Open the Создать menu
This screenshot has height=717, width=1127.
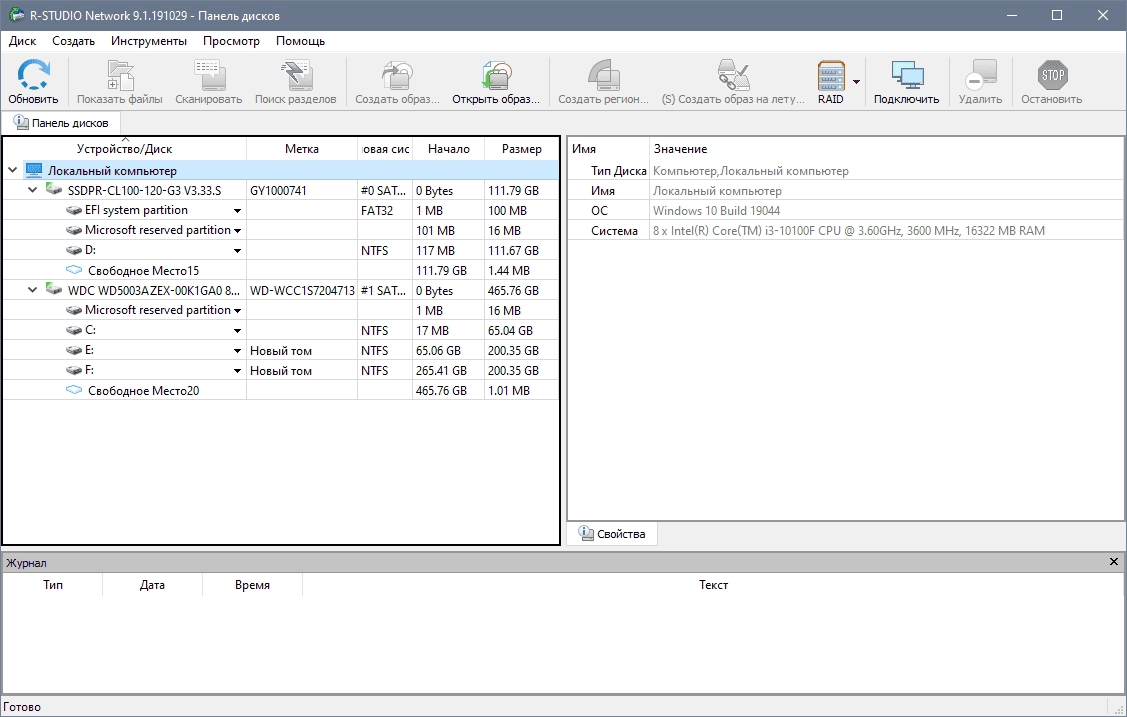point(73,41)
